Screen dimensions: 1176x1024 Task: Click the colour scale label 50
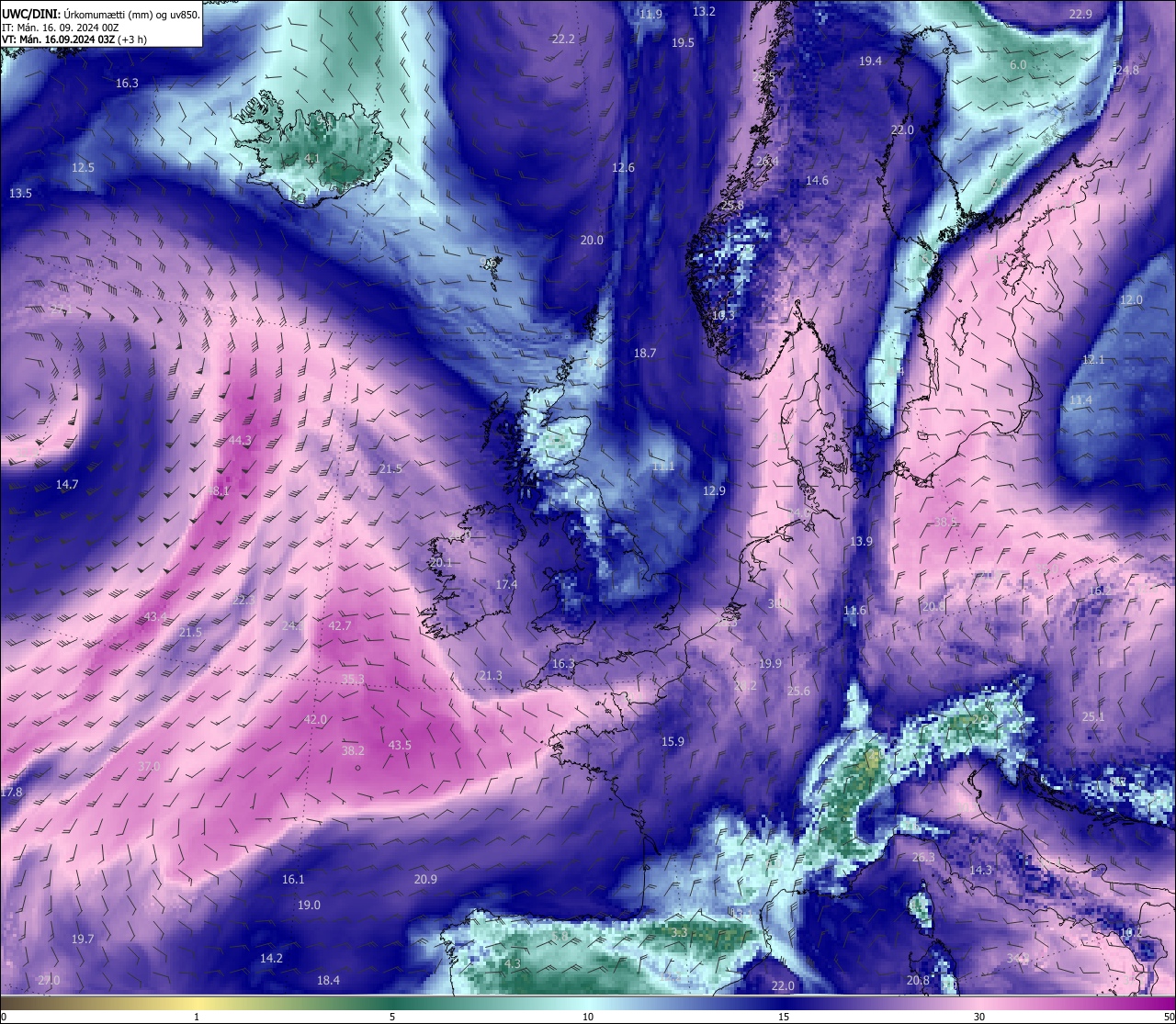(x=1168, y=1017)
